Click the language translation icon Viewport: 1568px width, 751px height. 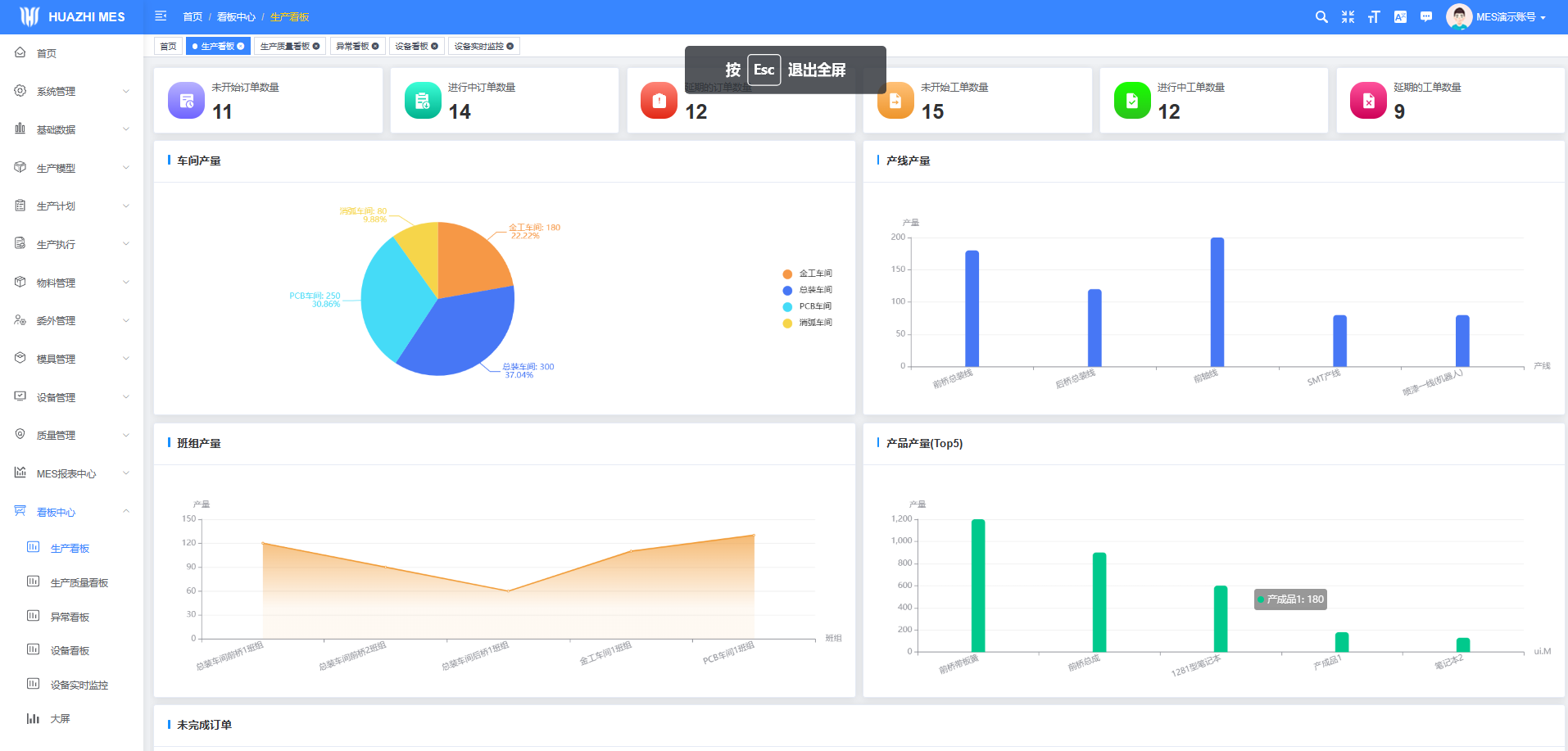coord(1400,17)
